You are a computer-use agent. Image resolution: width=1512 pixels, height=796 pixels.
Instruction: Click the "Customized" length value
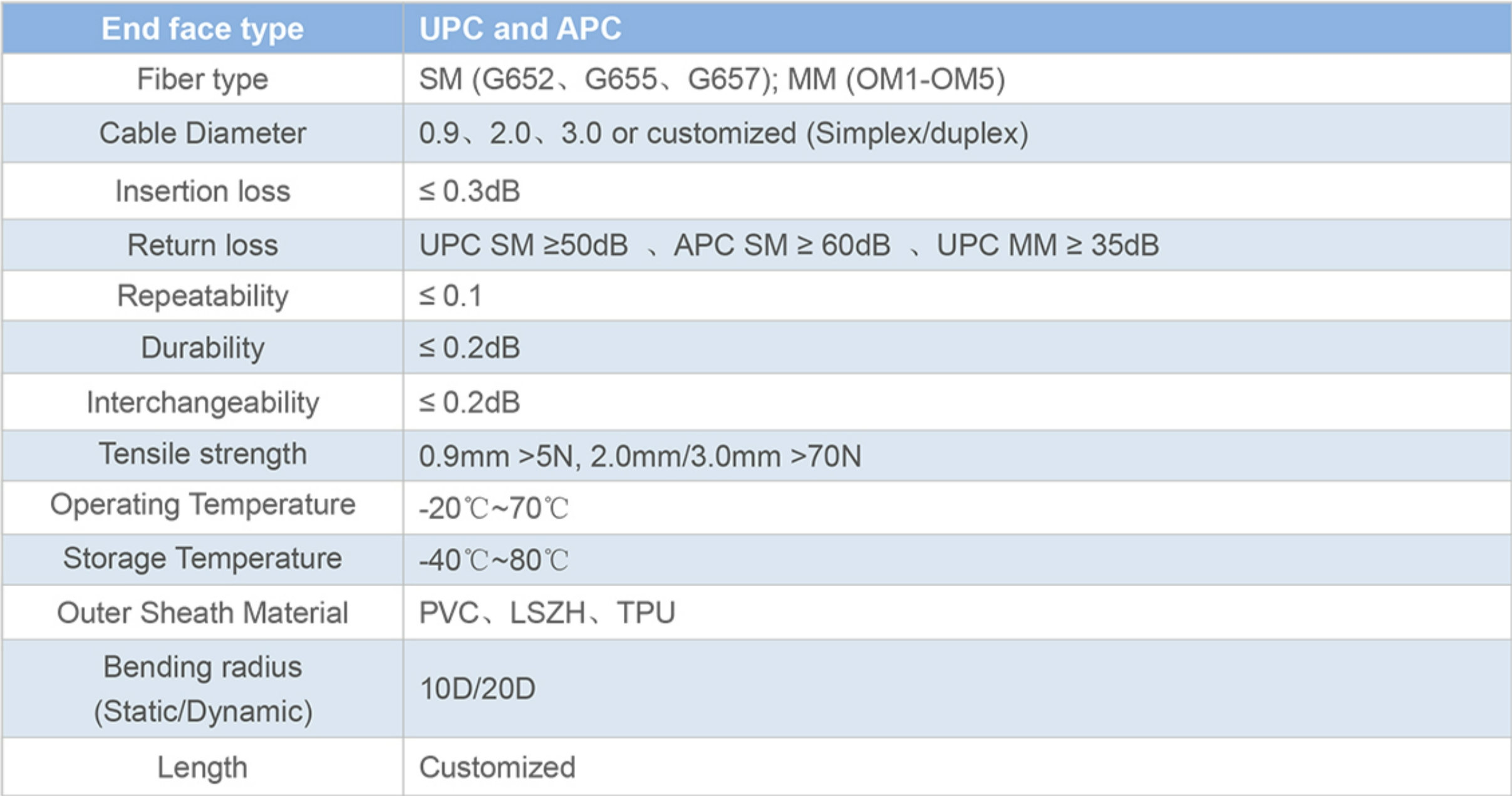click(497, 767)
